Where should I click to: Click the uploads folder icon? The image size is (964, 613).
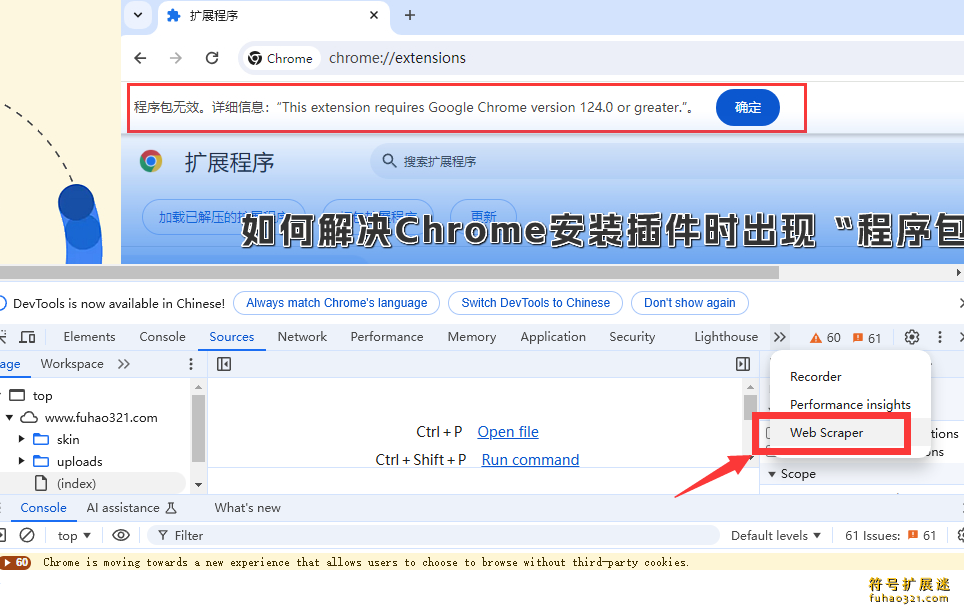click(41, 461)
